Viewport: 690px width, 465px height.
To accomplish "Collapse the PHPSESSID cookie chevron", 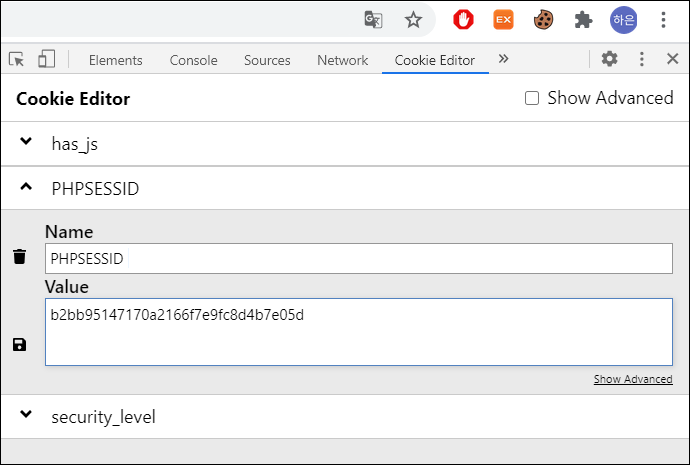I will 26,187.
